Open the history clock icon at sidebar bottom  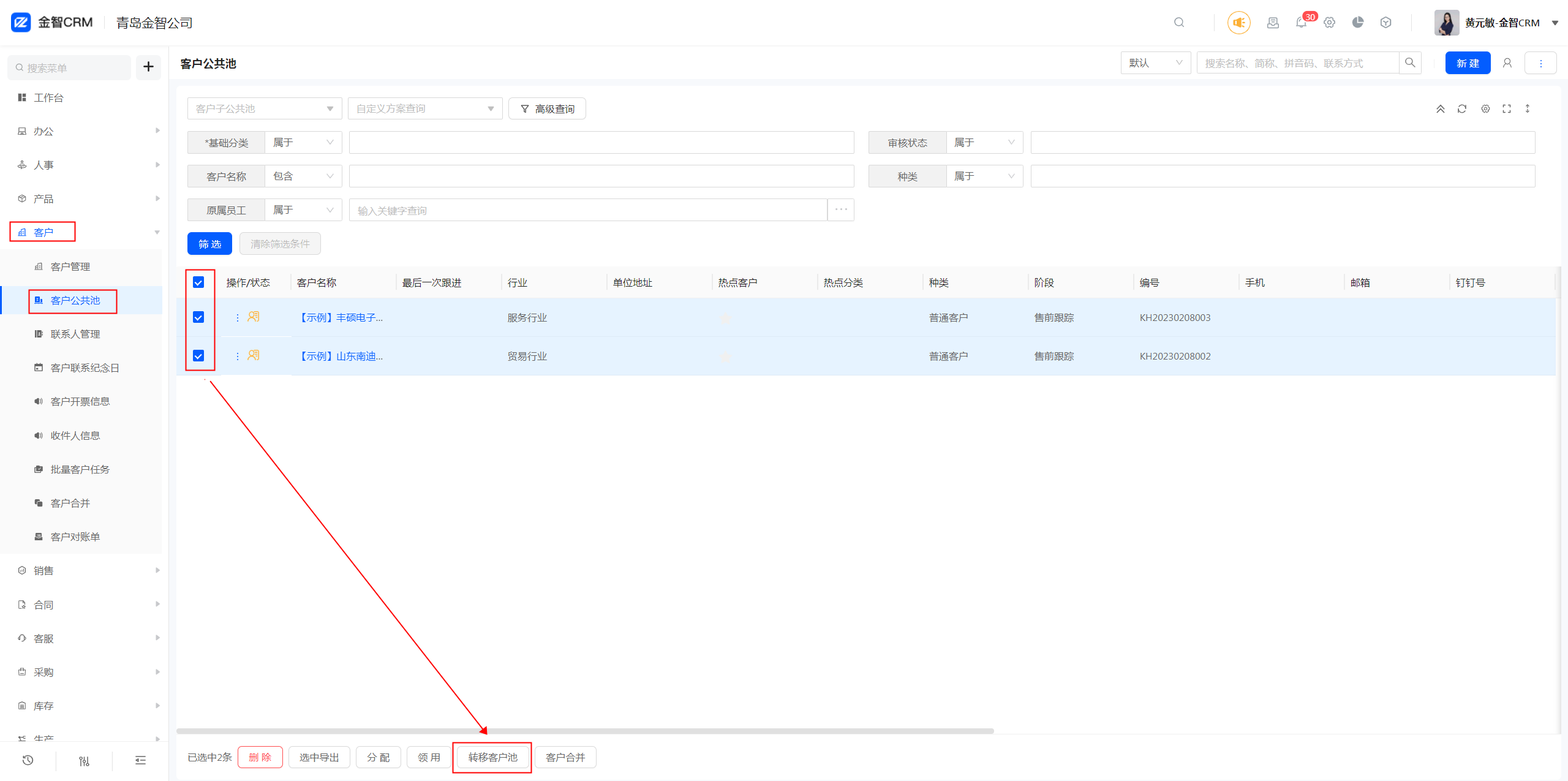point(28,760)
